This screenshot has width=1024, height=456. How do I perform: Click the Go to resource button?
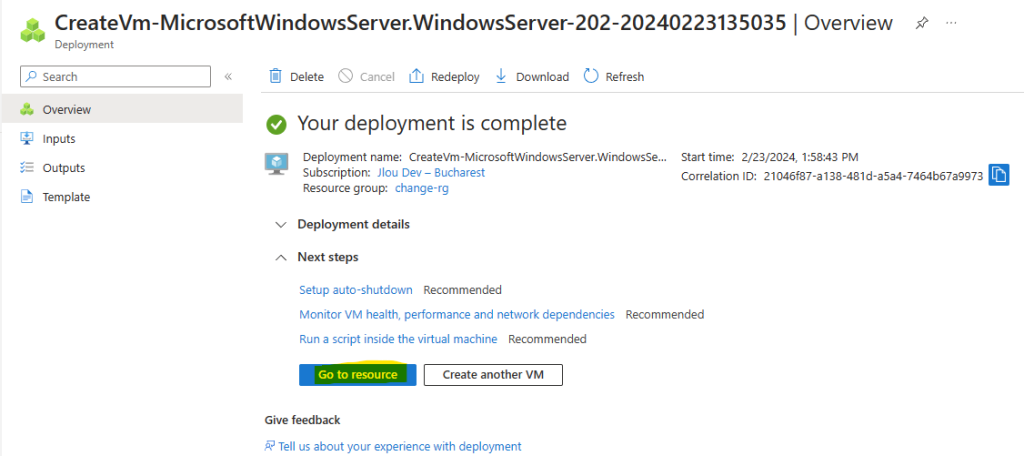click(x=357, y=374)
